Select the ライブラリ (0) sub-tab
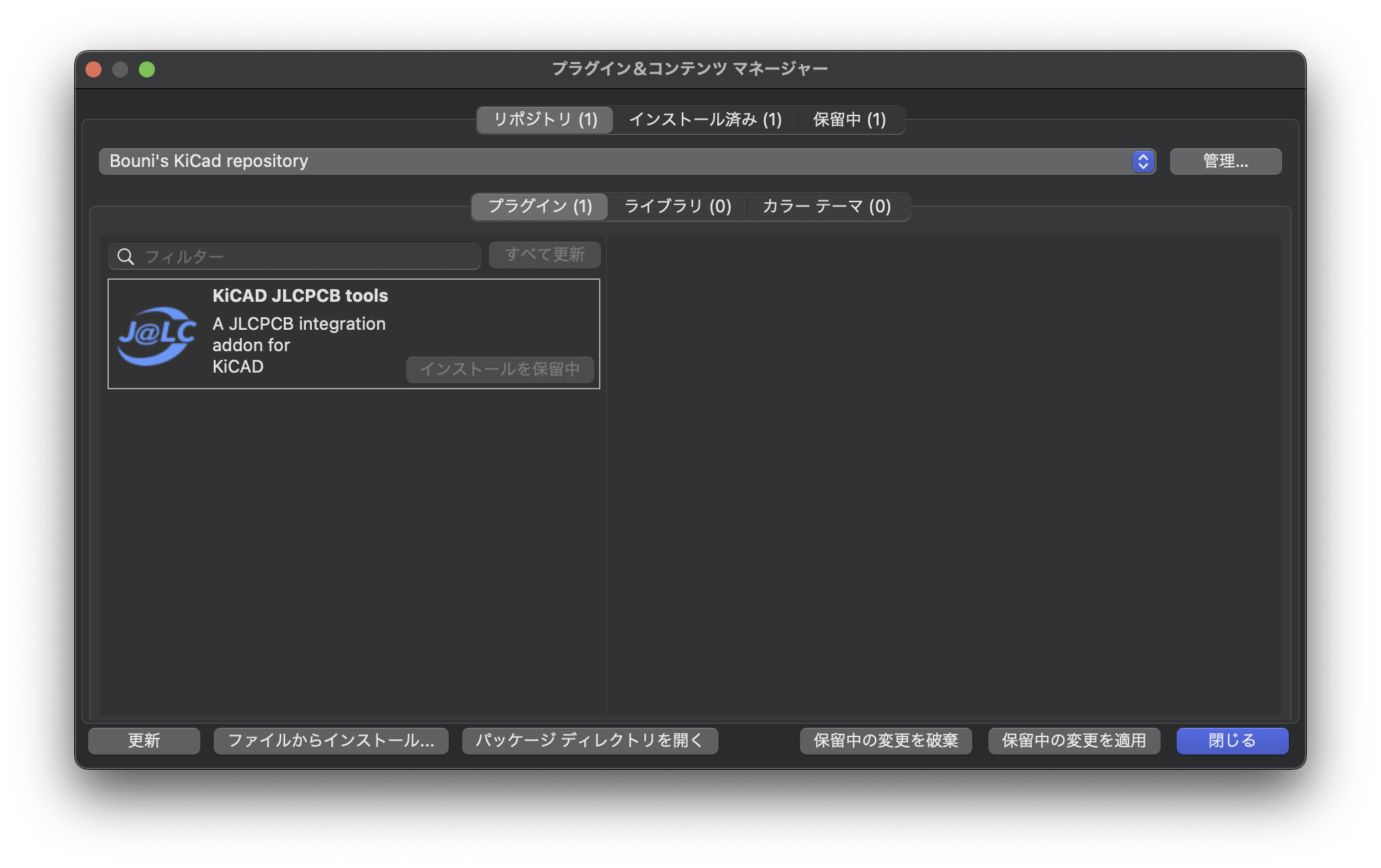This screenshot has height=868, width=1381. 677,206
